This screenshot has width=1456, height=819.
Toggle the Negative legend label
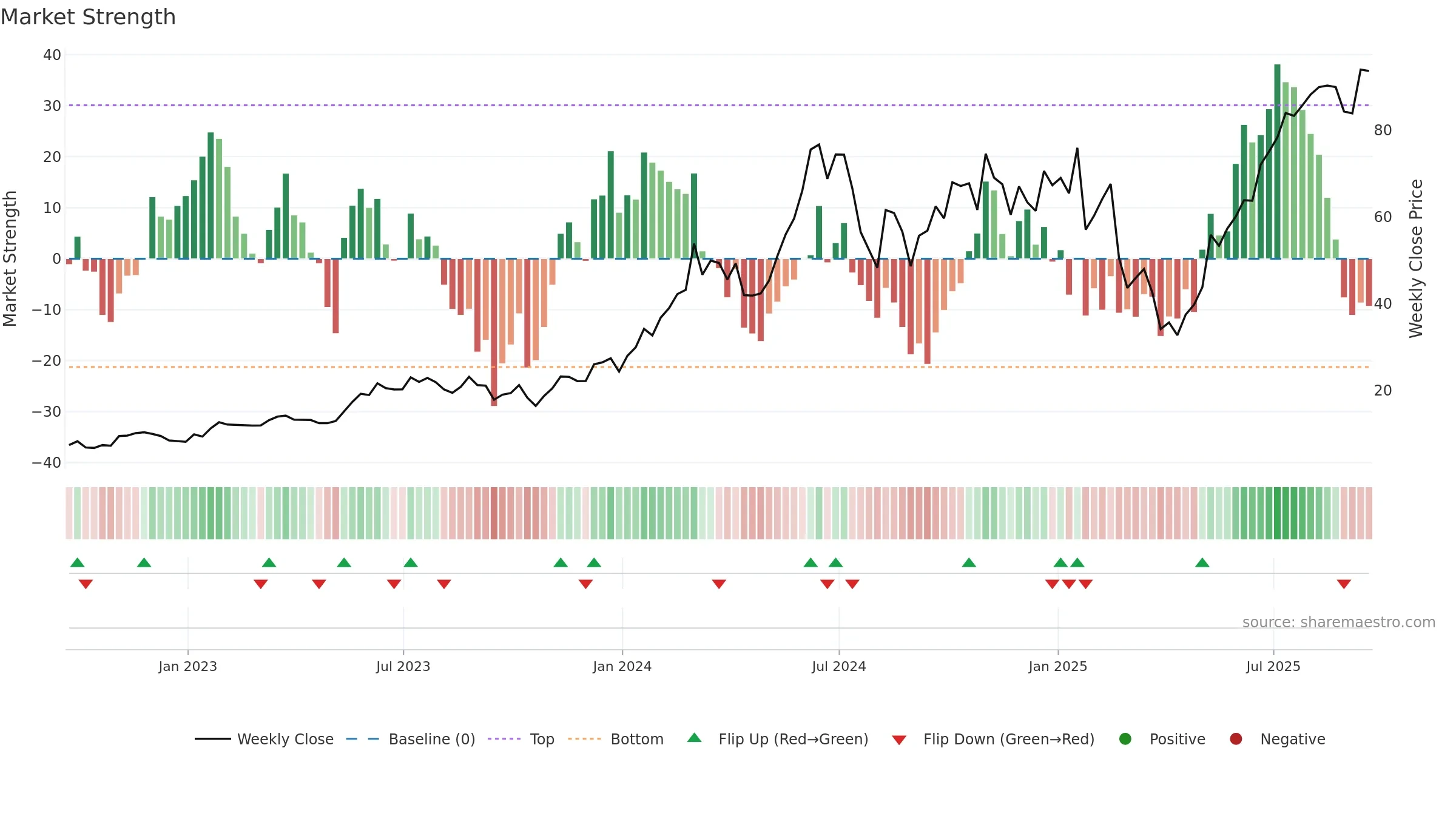[x=1293, y=740]
